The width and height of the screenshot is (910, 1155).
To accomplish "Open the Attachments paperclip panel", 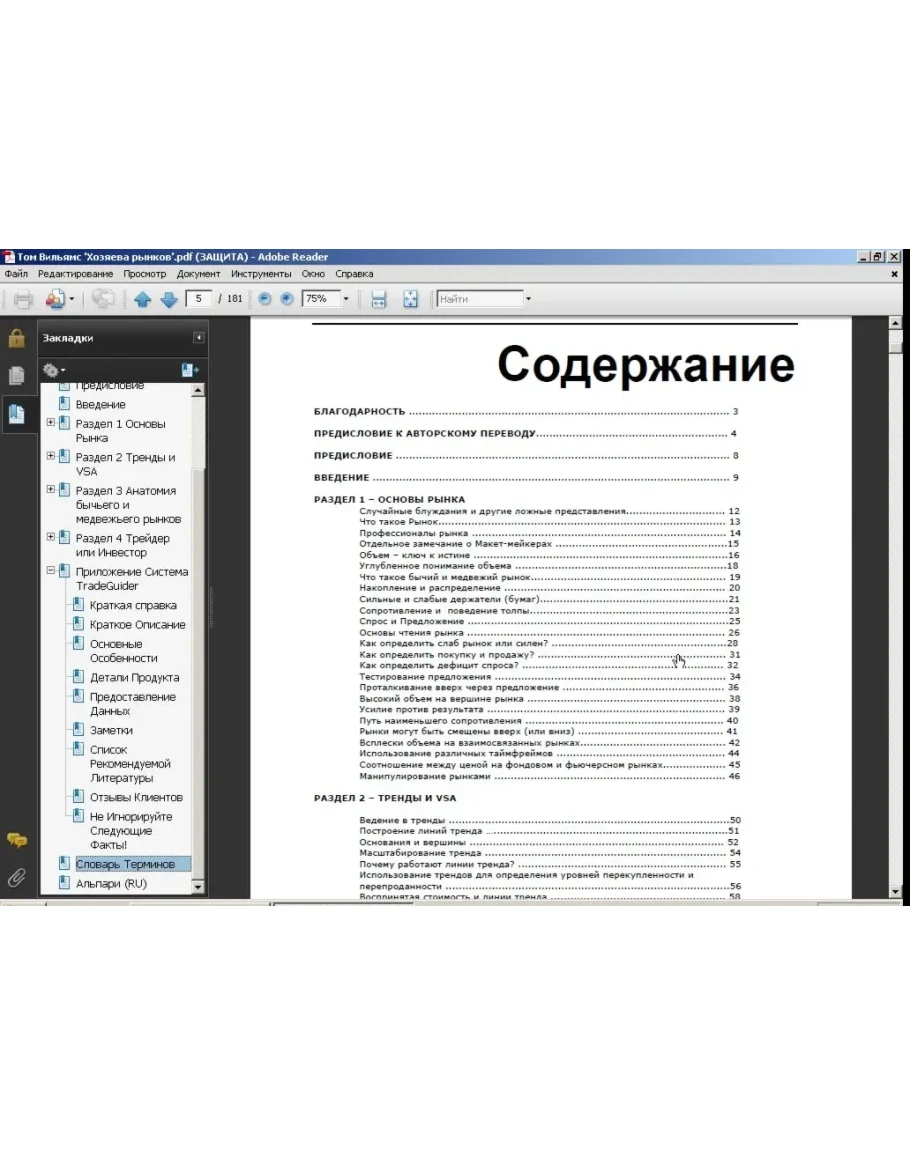I will click(x=17, y=877).
